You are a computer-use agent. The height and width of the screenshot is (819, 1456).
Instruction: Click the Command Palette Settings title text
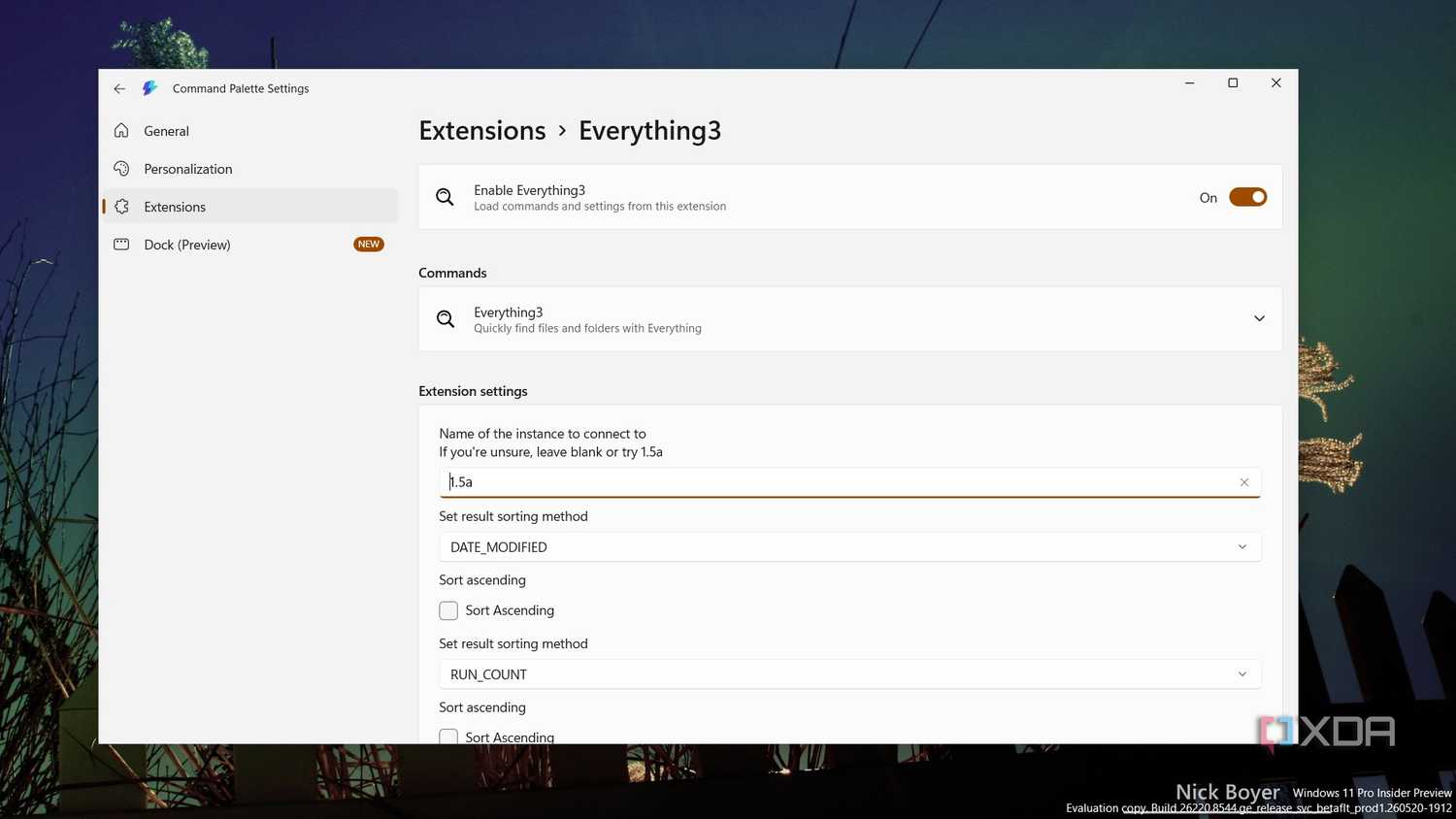click(x=241, y=88)
